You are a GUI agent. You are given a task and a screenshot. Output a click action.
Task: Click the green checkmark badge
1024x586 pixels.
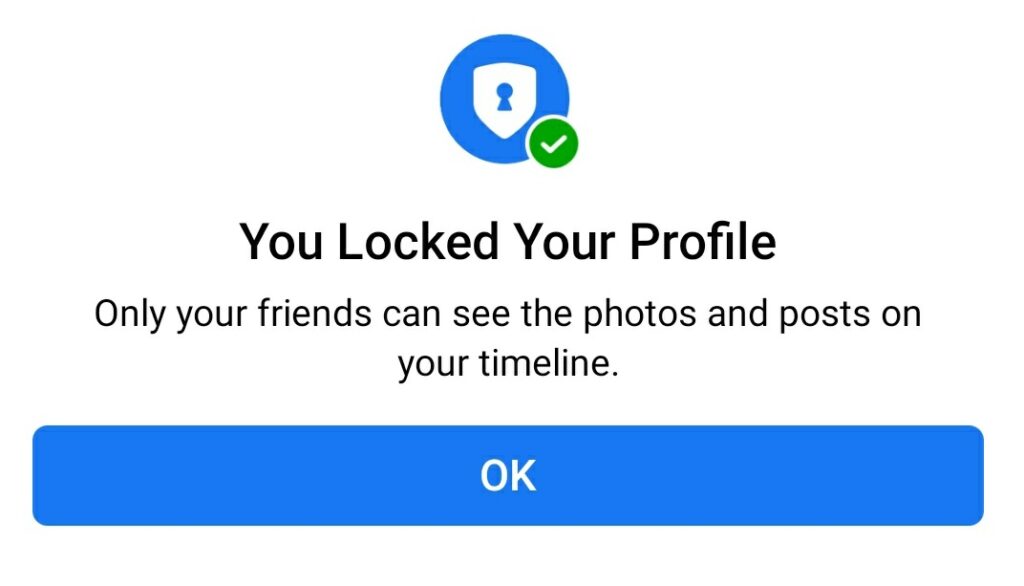pos(553,143)
